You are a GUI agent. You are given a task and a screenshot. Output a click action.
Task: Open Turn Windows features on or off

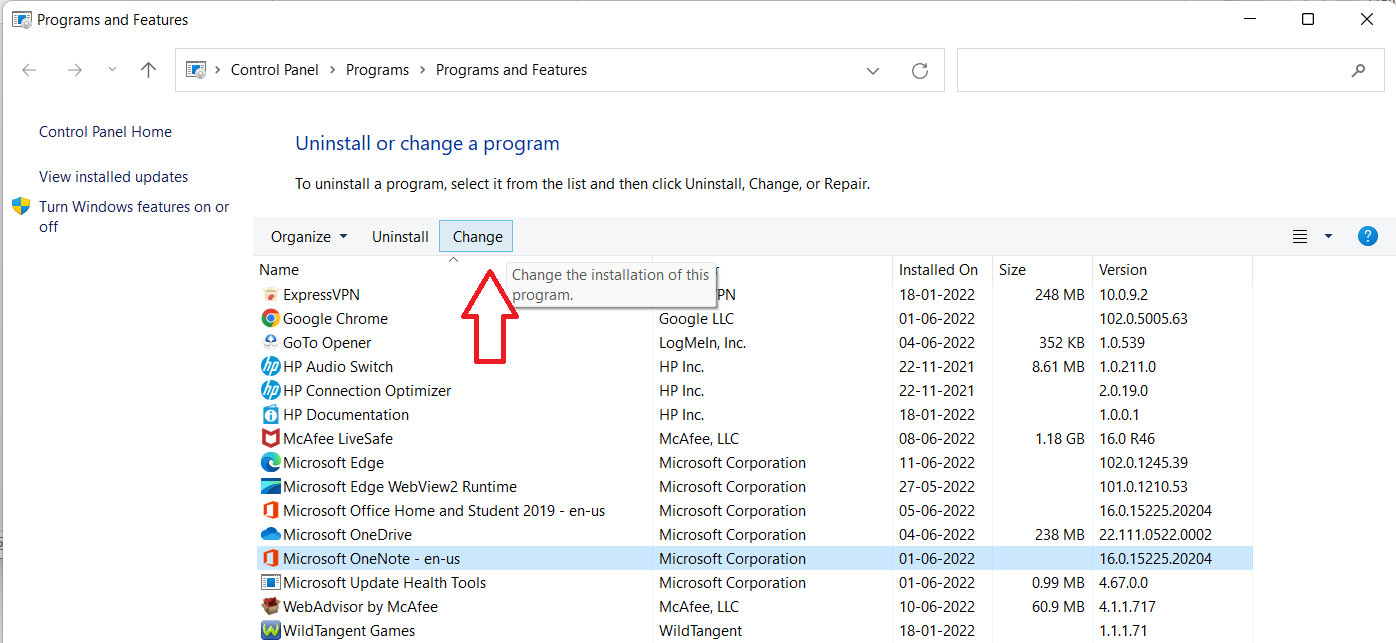[x=134, y=216]
